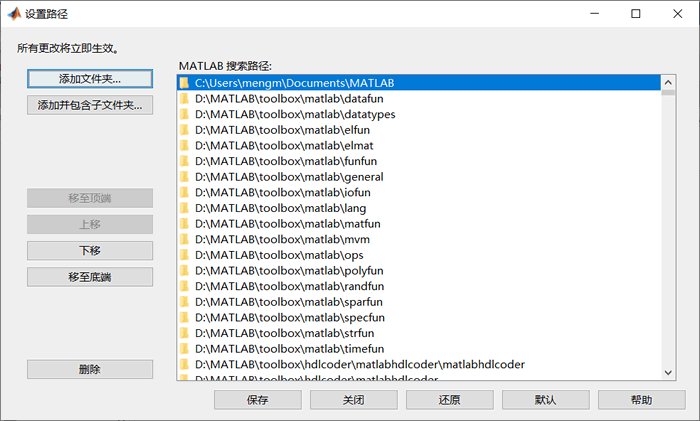Click the 移至底端 button

pyautogui.click(x=90, y=277)
